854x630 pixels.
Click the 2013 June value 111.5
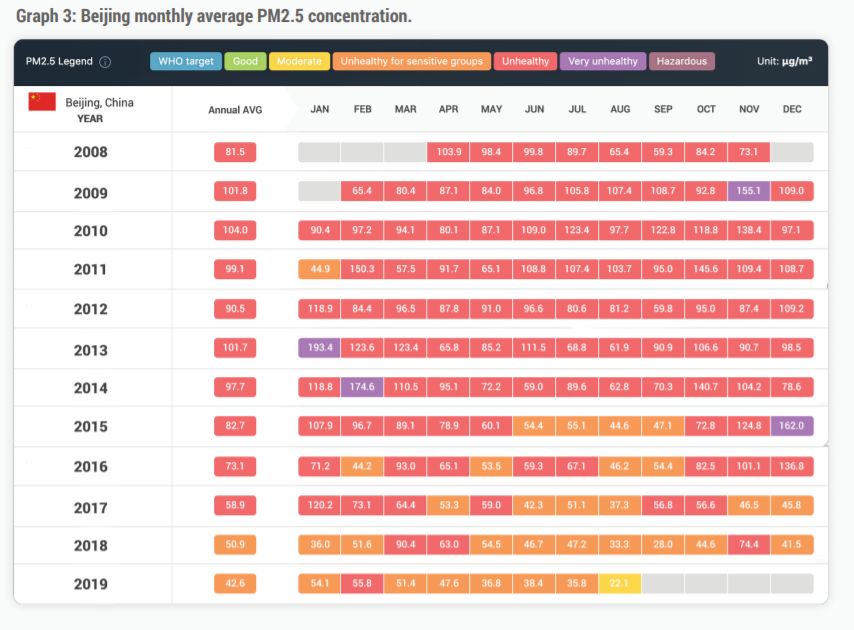pos(534,347)
